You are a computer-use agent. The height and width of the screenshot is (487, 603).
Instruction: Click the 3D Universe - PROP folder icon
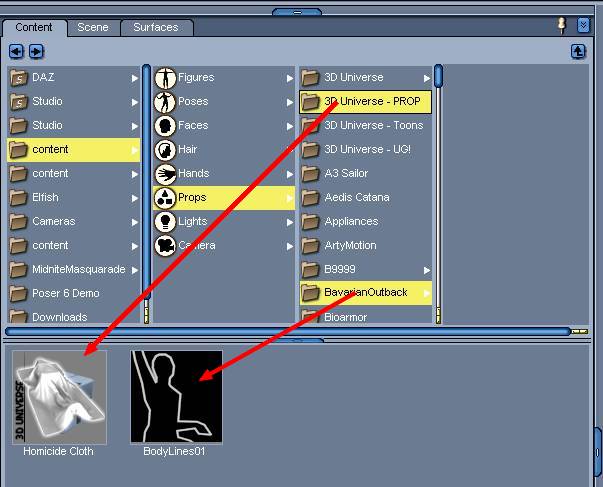point(310,102)
